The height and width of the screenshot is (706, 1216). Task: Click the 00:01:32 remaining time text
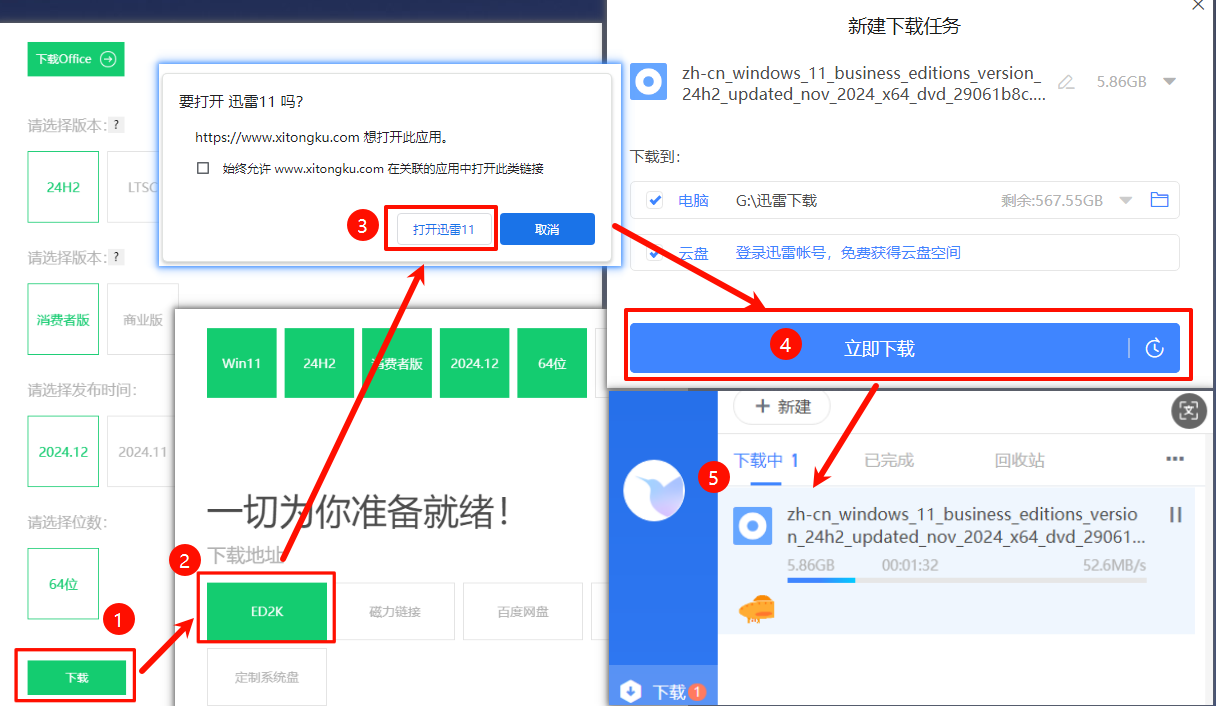(909, 565)
